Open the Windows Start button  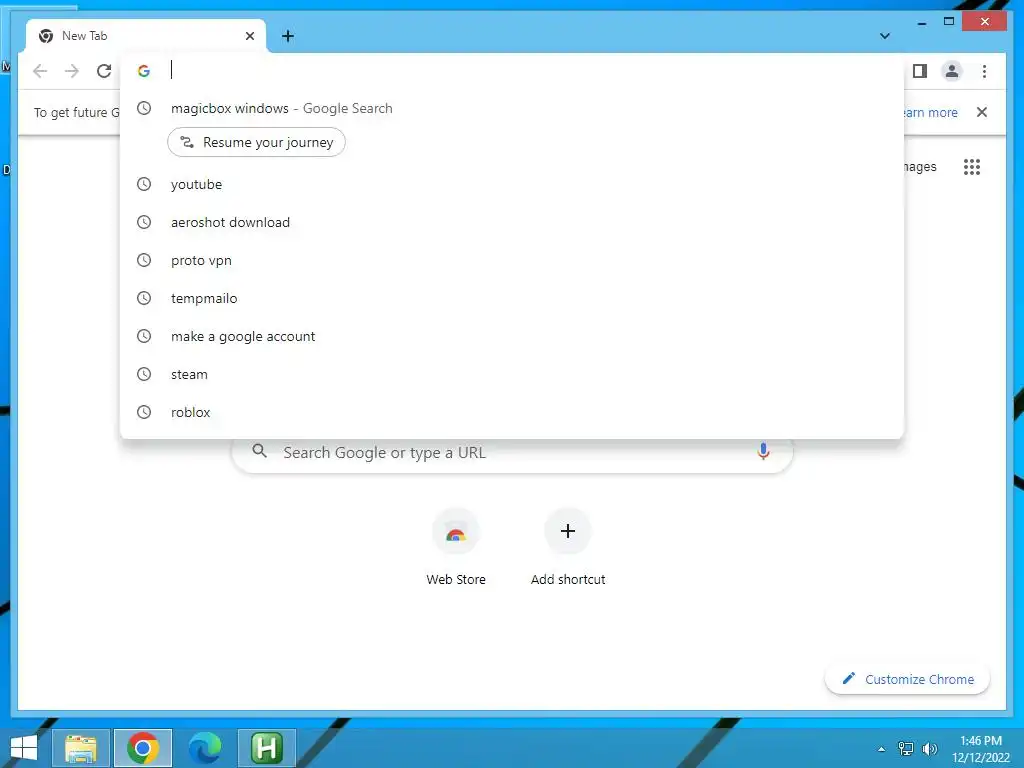pos(24,748)
